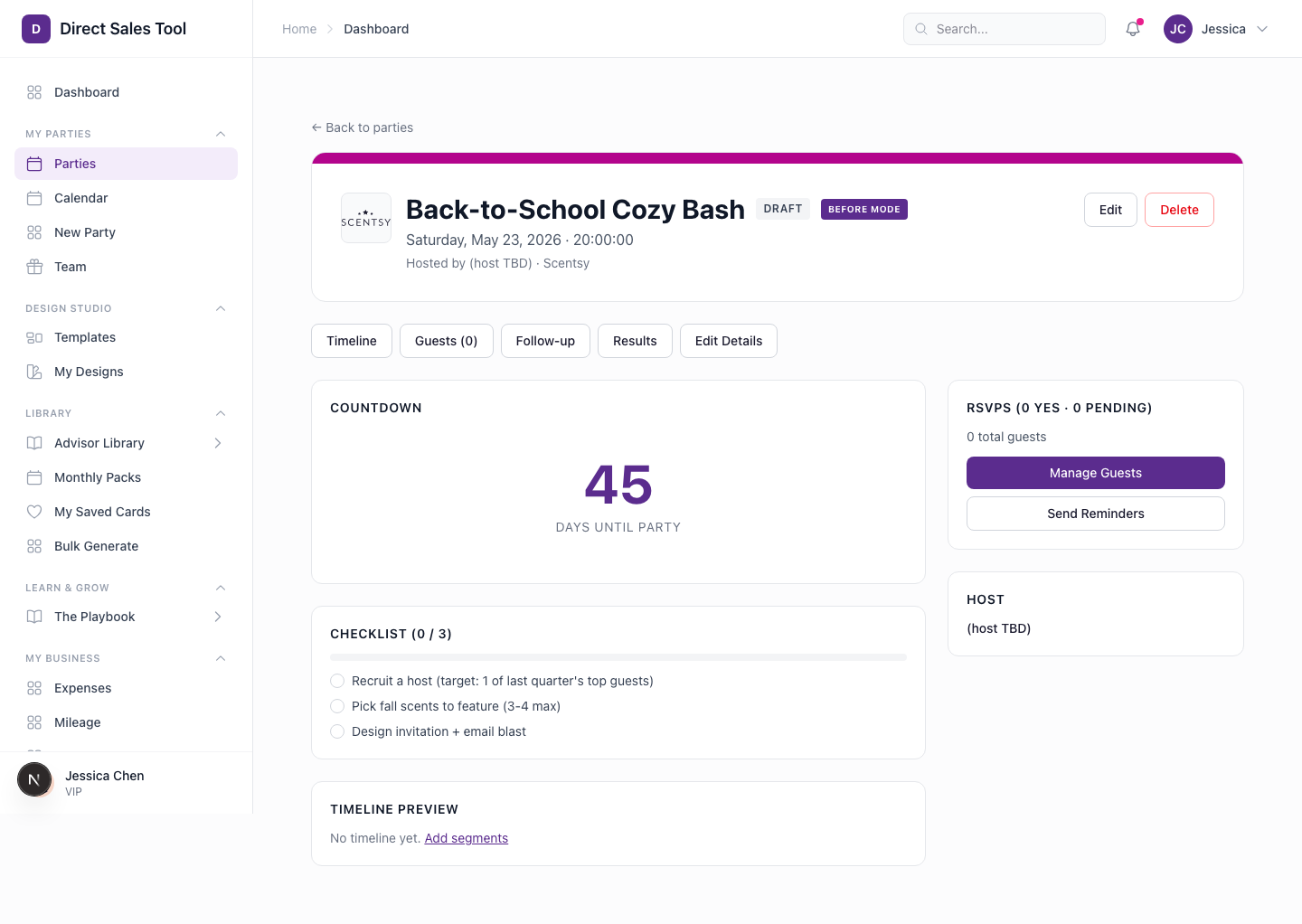
Task: Click into the Search field
Action: [x=1013, y=29]
